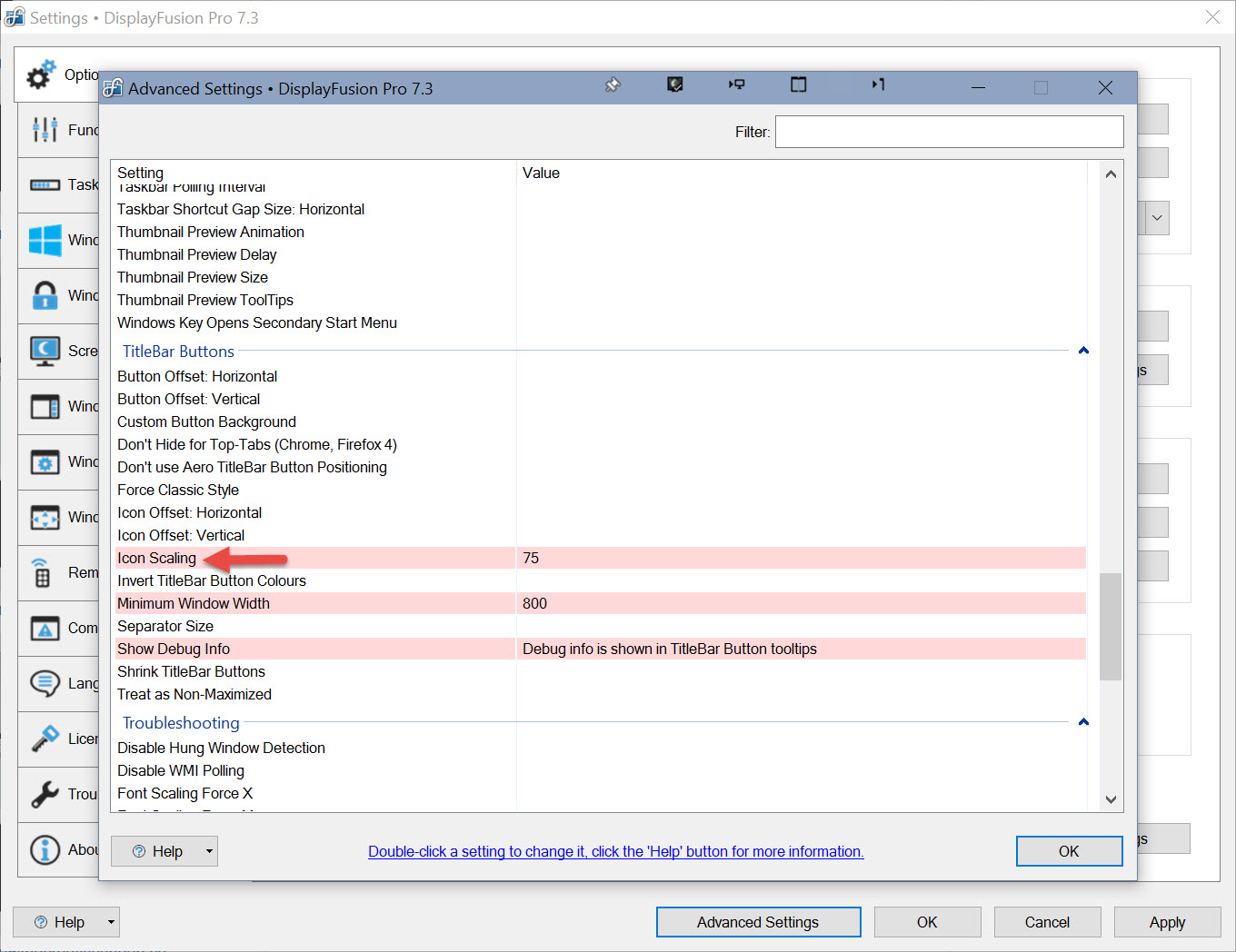Select the padlock icon in the sidebar
This screenshot has height=952, width=1236.
(45, 295)
